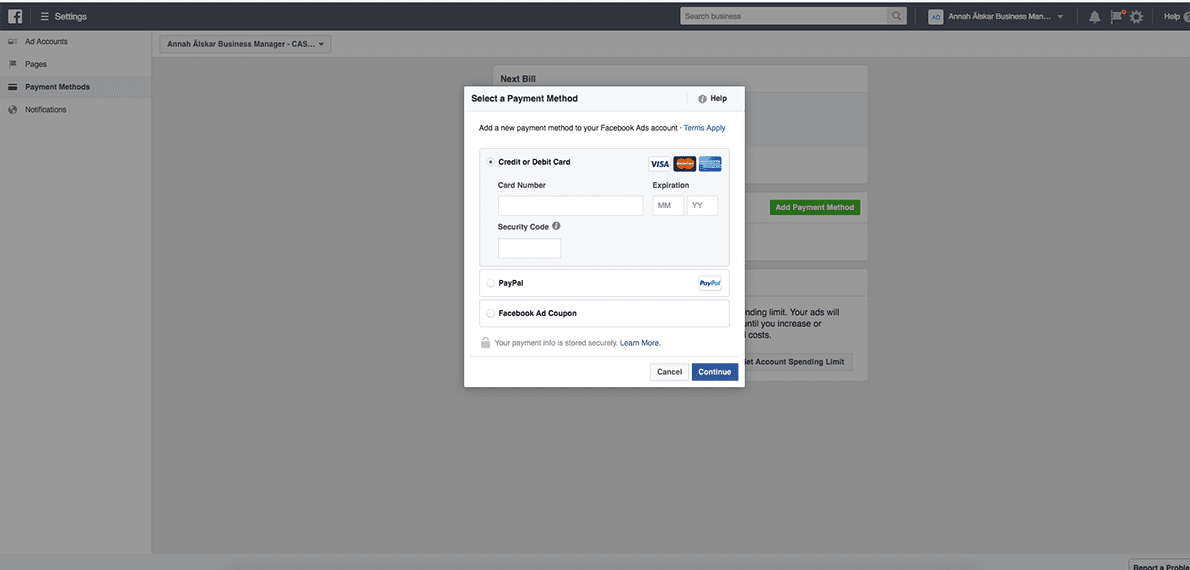
Task: Click the Card Number input field
Action: (570, 206)
